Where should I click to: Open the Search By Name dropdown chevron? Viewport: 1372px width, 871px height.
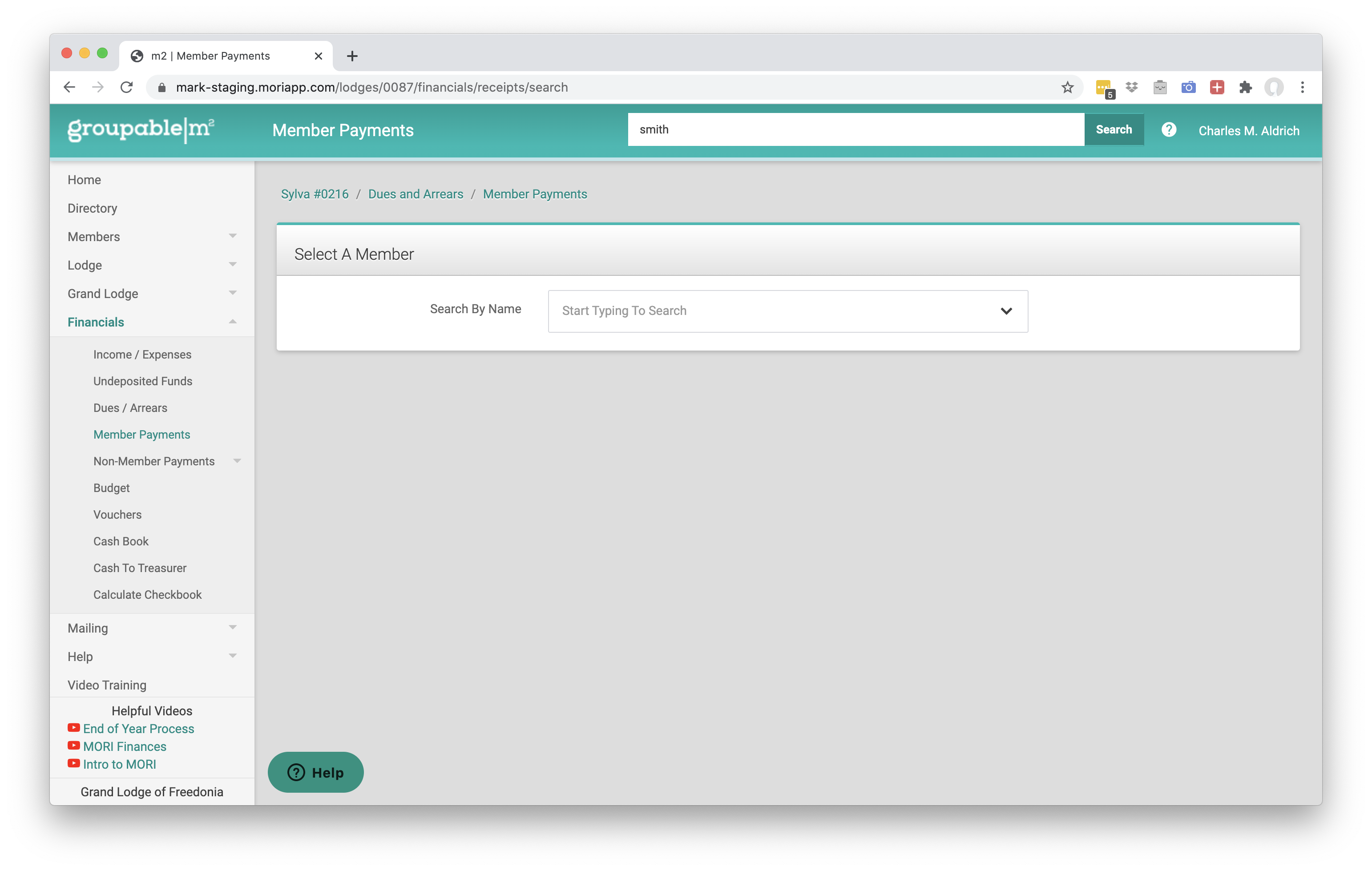1006,311
